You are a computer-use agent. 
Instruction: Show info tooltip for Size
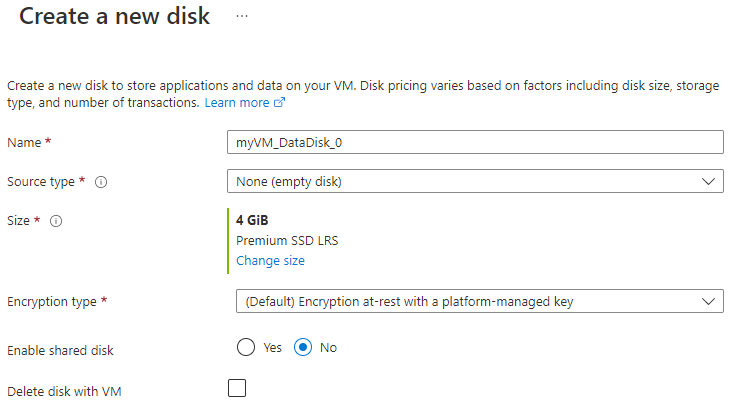56,221
